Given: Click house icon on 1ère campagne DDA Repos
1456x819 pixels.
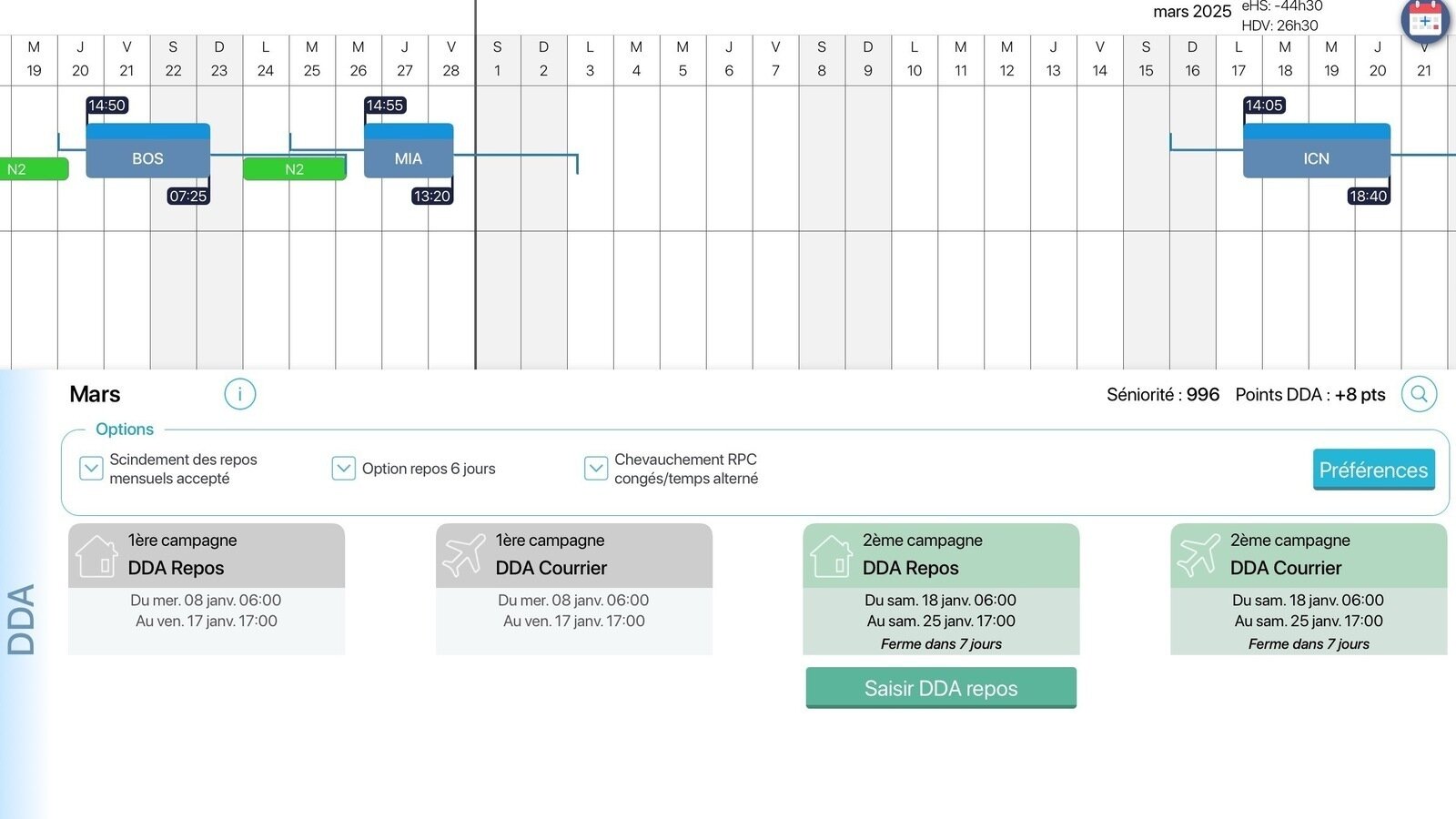Looking at the screenshot, I should click(x=96, y=555).
